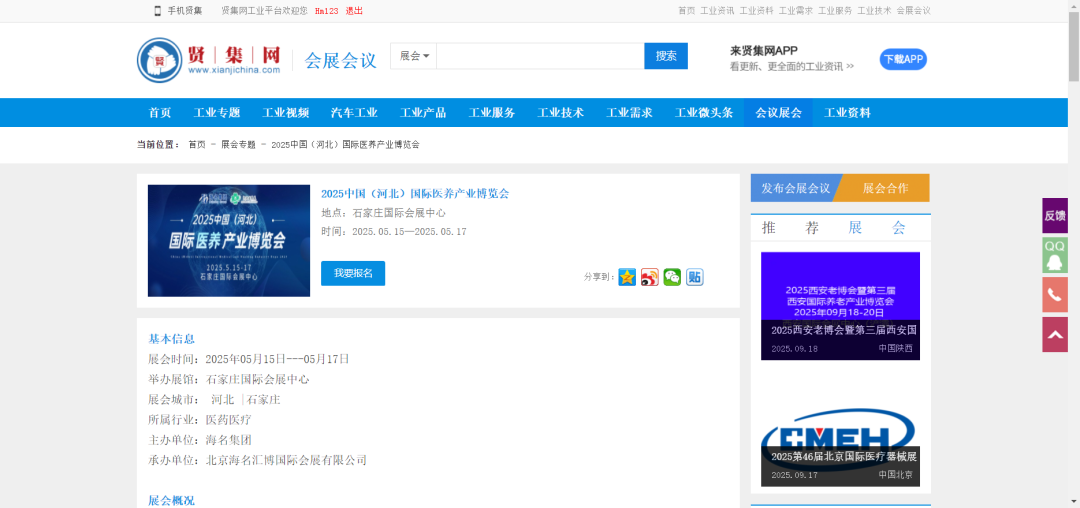Open the purple 反馈 feedback button

(1055, 215)
